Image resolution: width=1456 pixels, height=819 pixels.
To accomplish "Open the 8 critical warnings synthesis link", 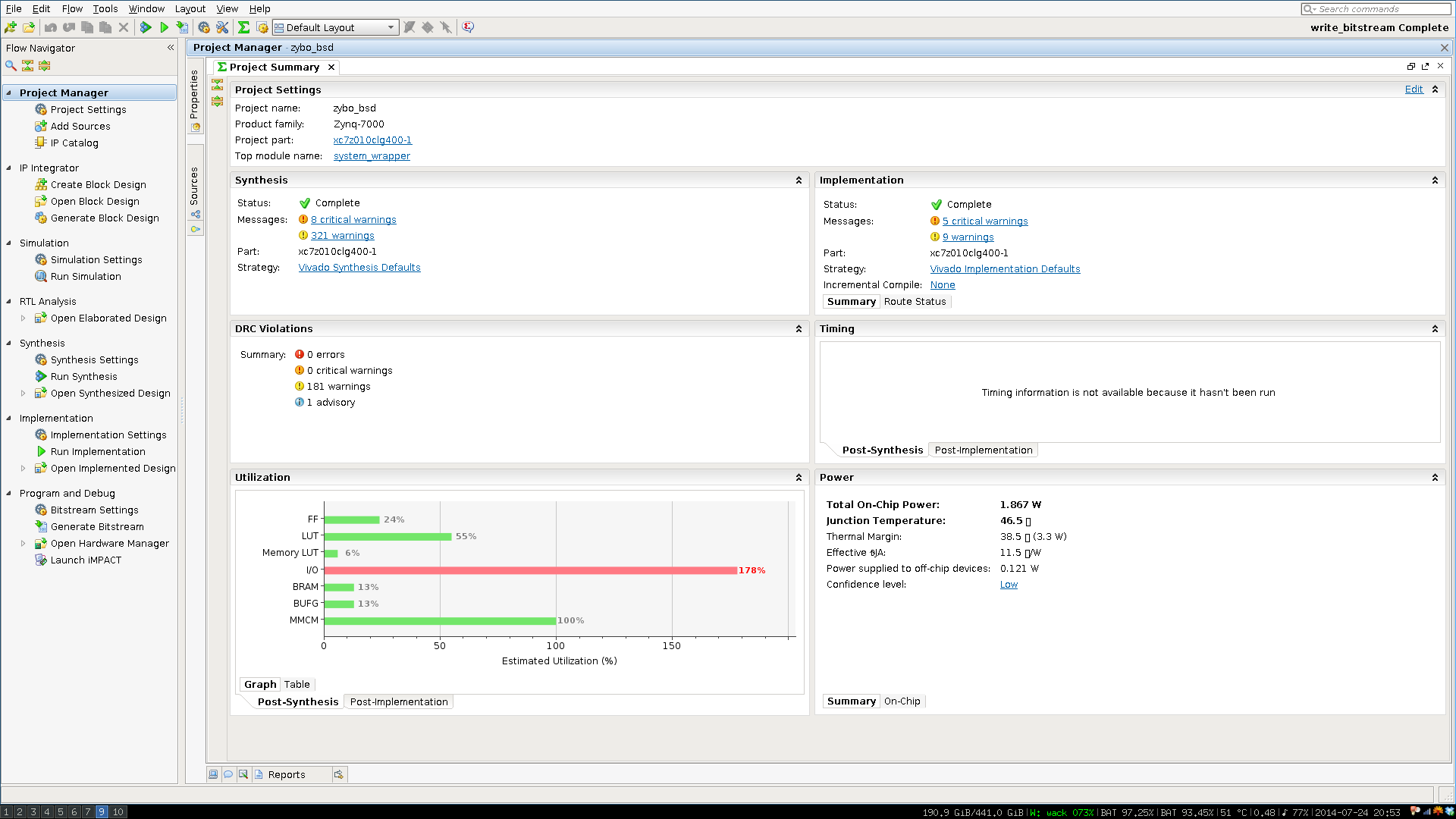I will tap(353, 220).
